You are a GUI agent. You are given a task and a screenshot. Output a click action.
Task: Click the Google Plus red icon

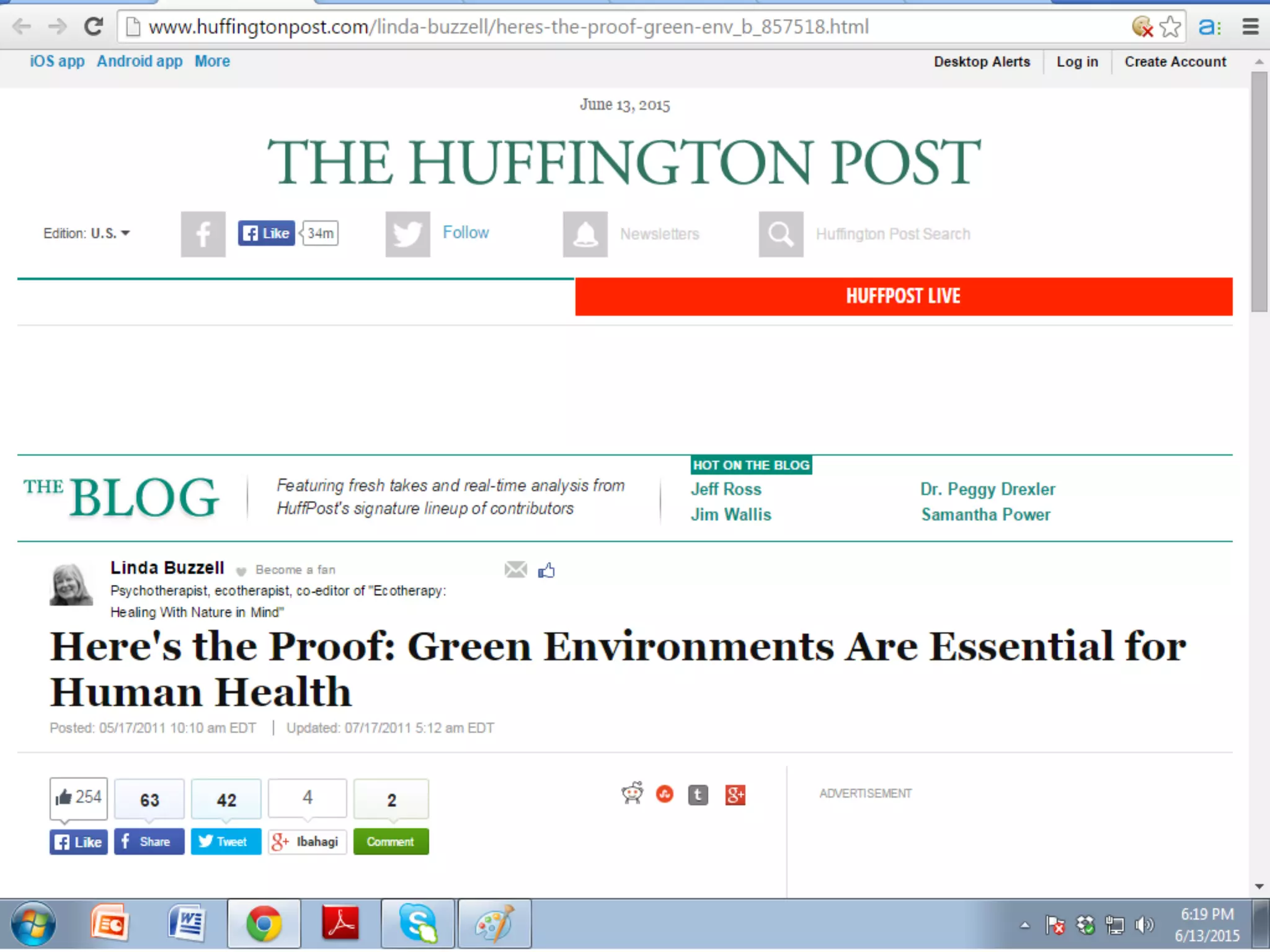[x=735, y=795]
